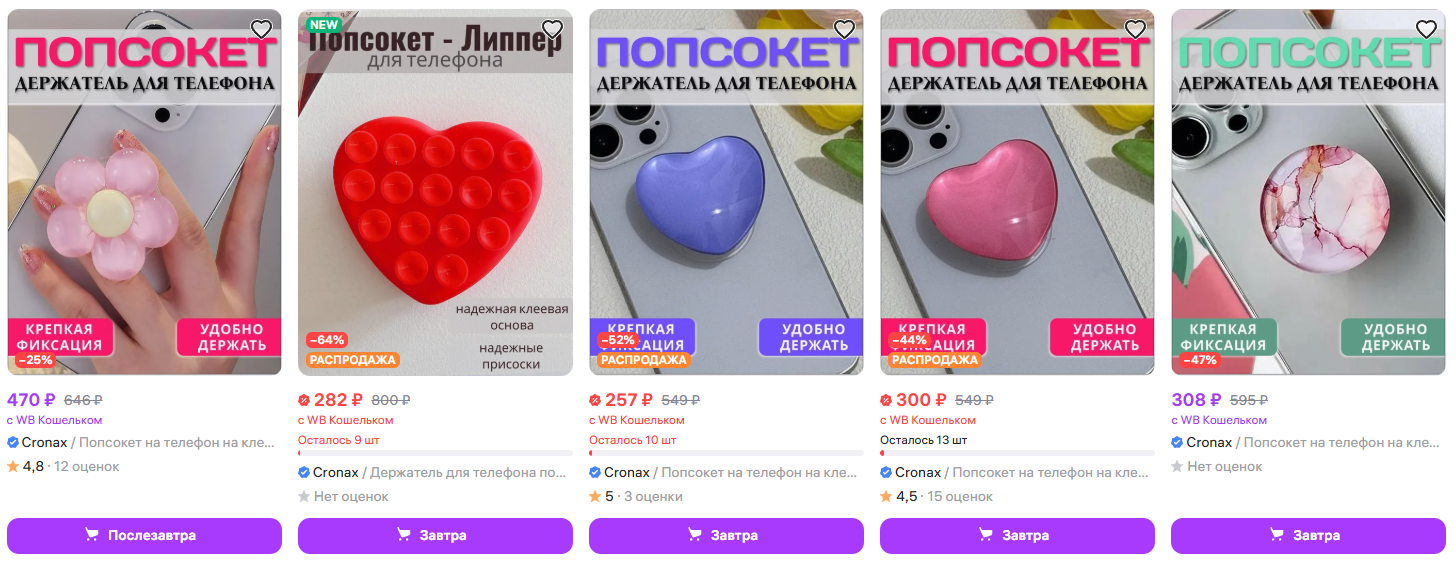The image size is (1456, 569).
Task: Click the star rating 4,8 with 12 reviews
Action: click(x=63, y=466)
